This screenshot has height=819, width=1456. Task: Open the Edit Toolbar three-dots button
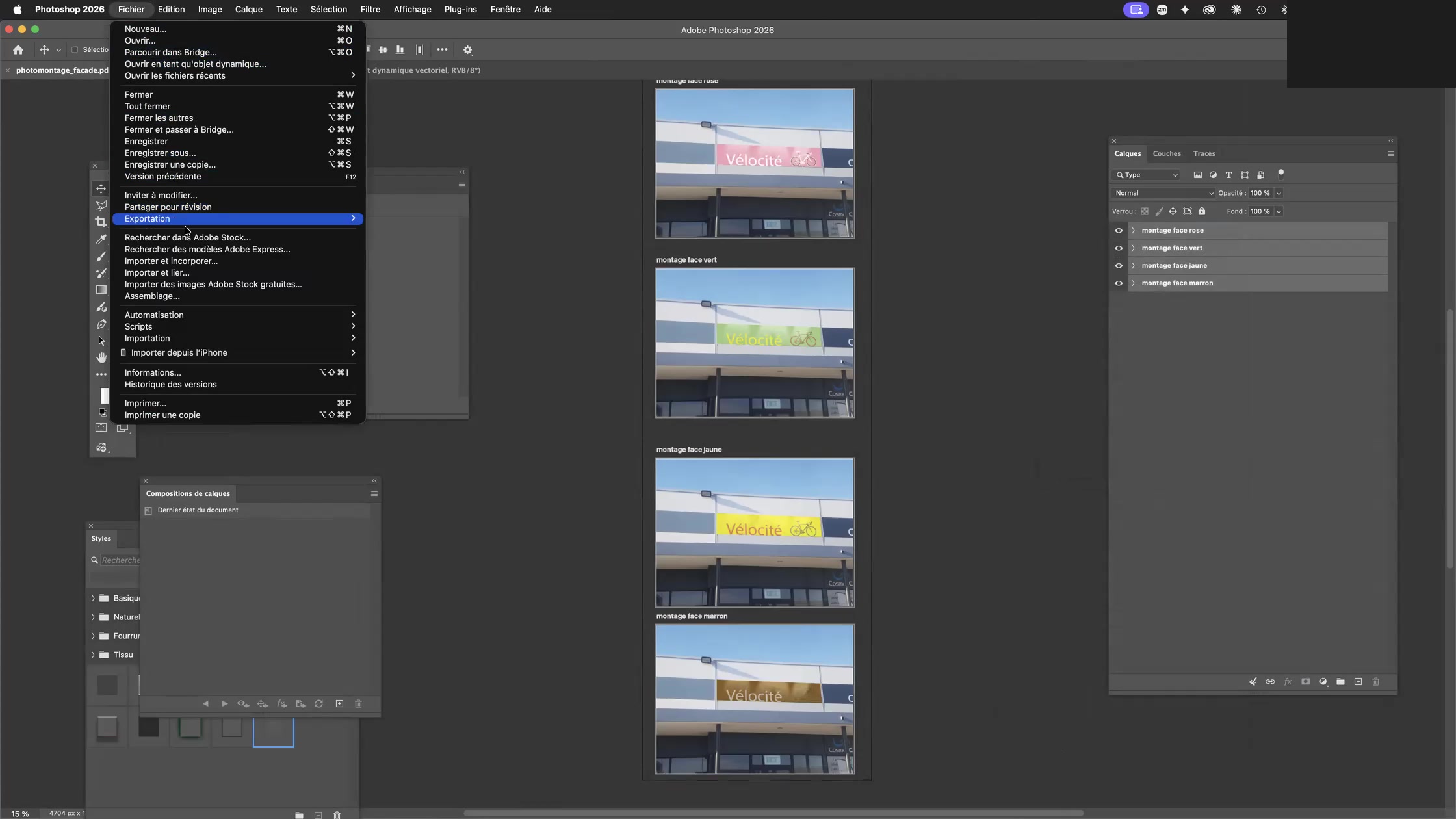point(101,374)
